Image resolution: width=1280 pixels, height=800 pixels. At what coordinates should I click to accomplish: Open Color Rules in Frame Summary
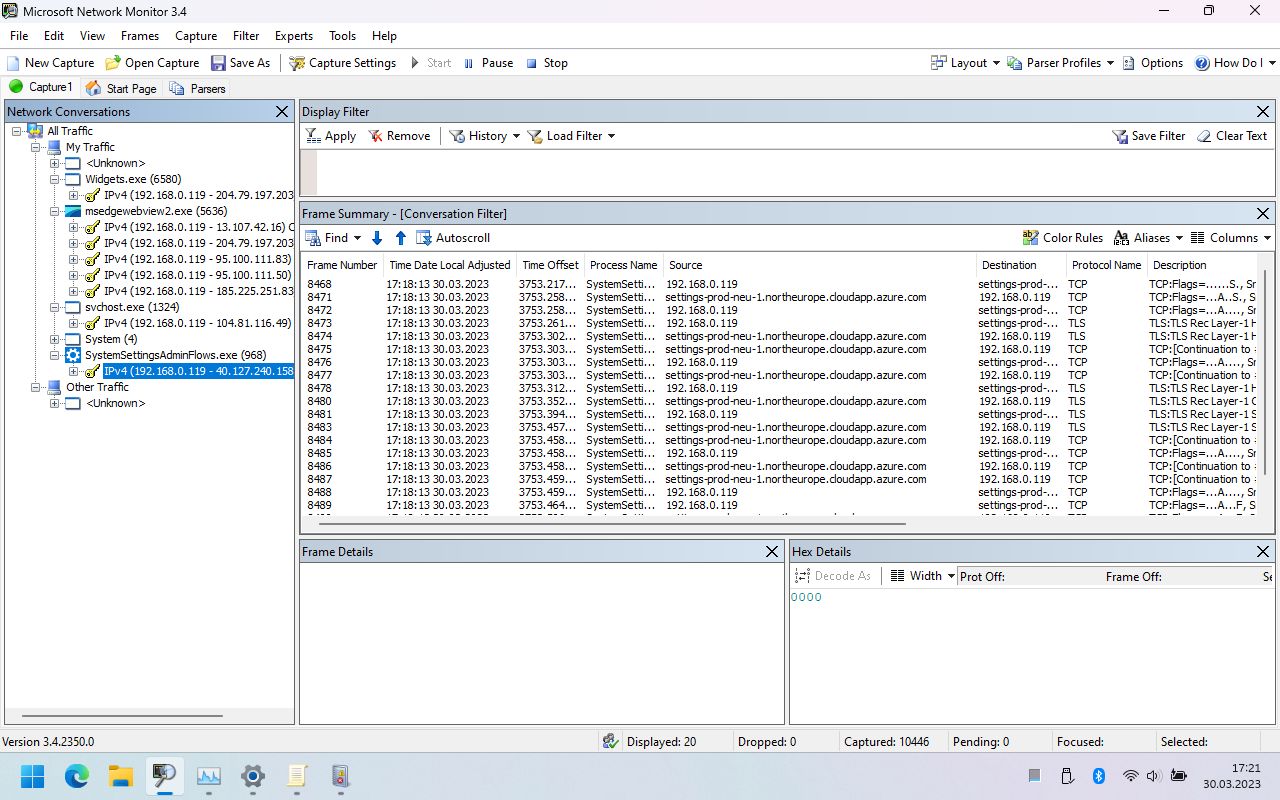point(1062,238)
